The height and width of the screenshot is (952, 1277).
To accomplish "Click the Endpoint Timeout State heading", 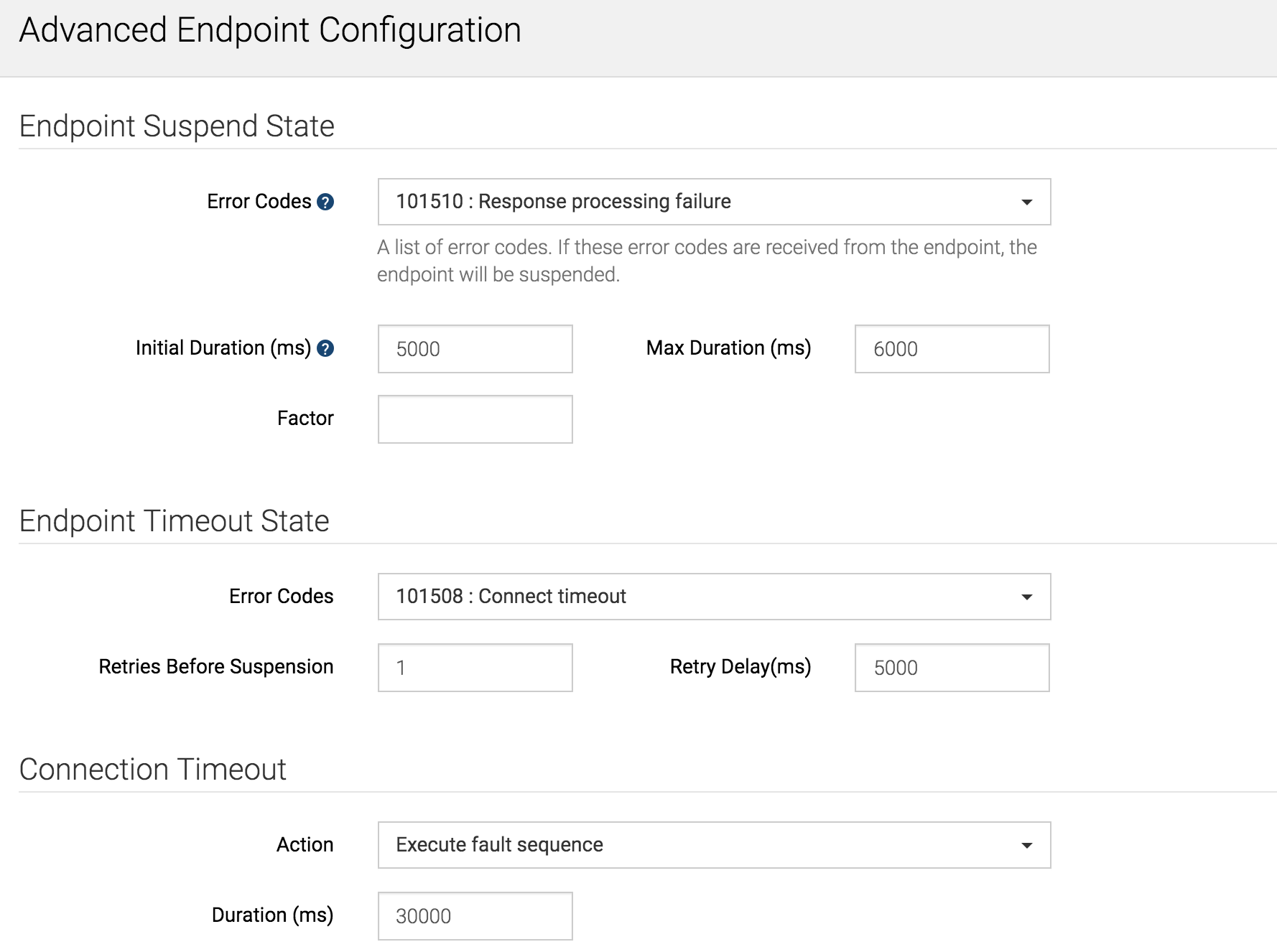I will pyautogui.click(x=174, y=521).
